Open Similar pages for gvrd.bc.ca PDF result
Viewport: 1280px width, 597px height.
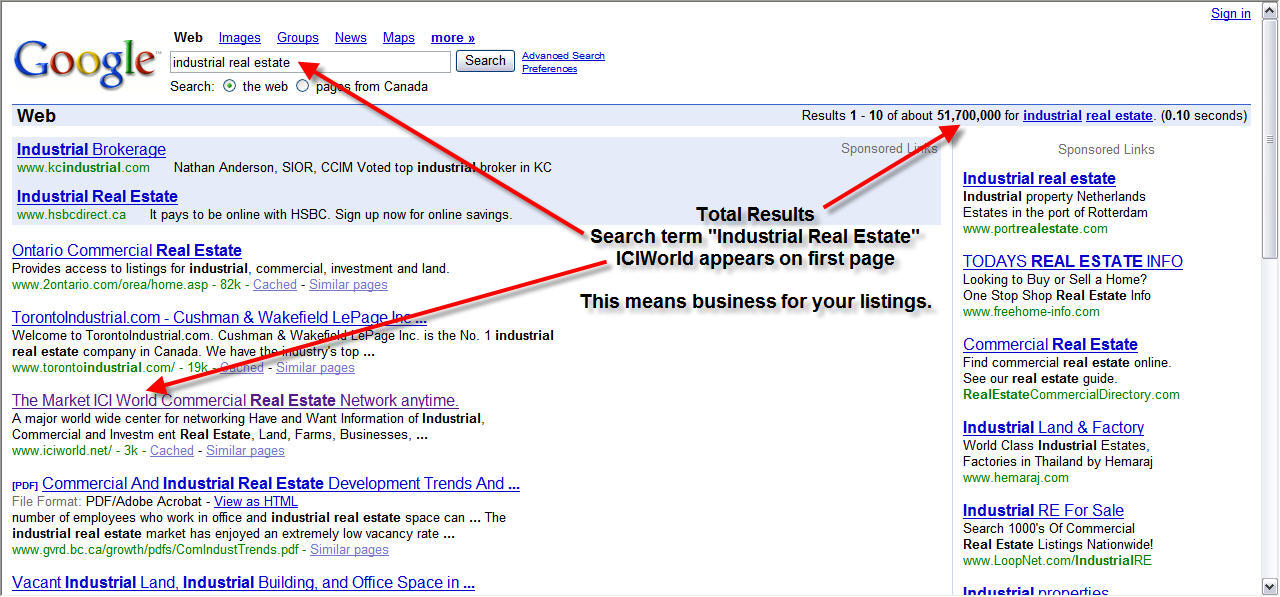(349, 550)
